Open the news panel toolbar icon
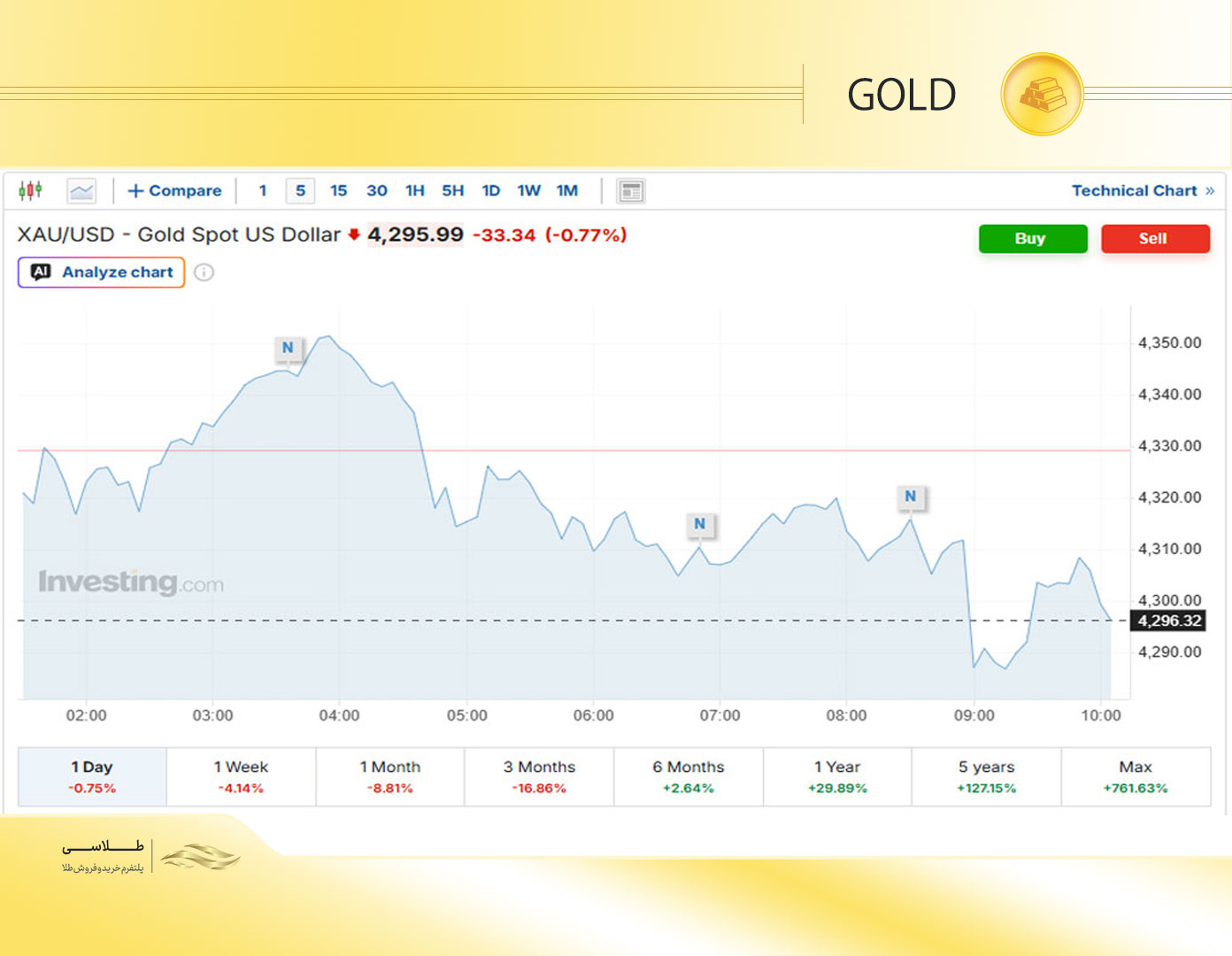This screenshot has height=956, width=1232. (x=631, y=190)
